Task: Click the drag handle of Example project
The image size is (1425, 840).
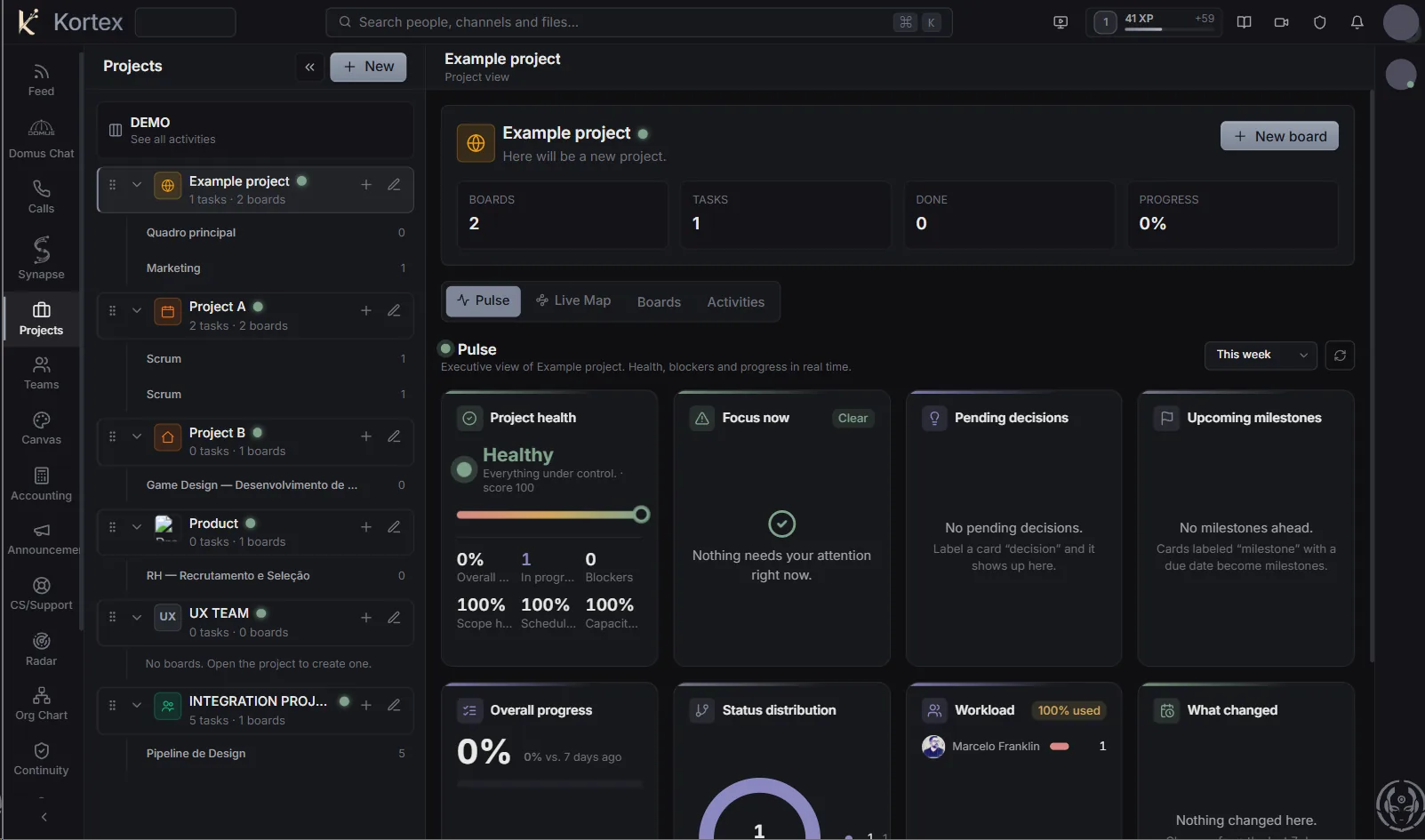Action: [x=112, y=185]
